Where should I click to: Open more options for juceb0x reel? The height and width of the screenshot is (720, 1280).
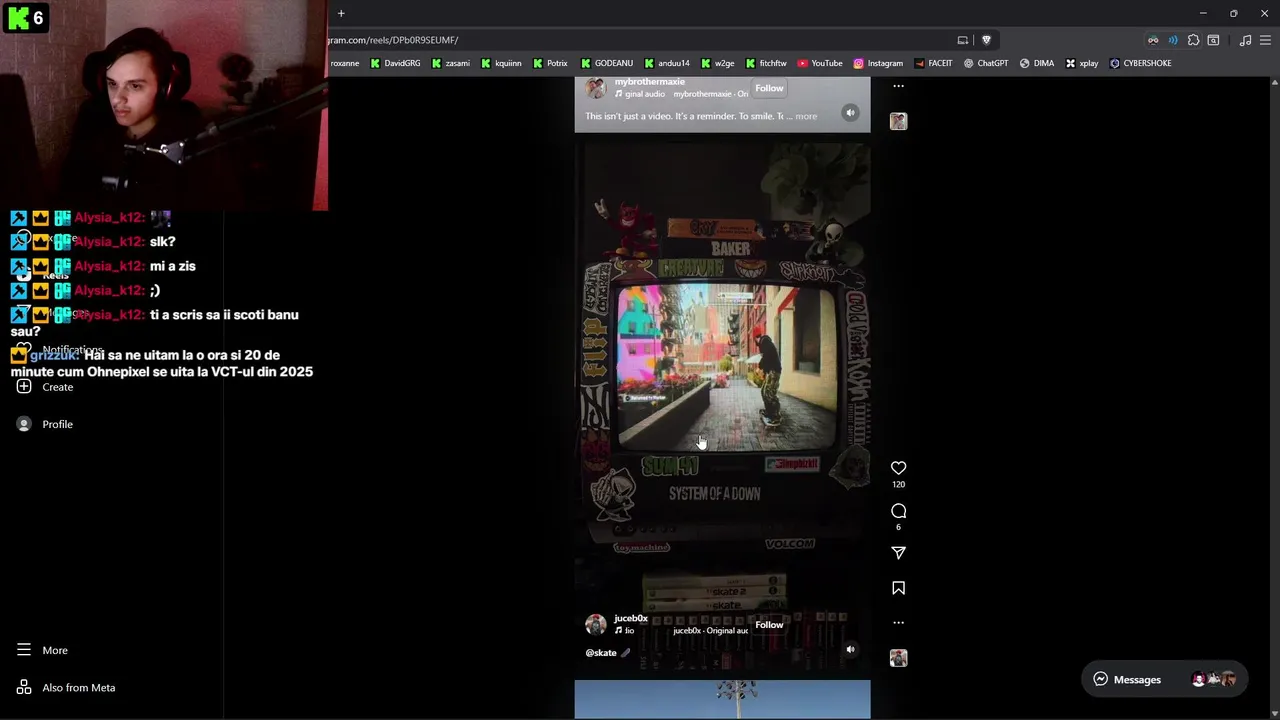[x=898, y=622]
